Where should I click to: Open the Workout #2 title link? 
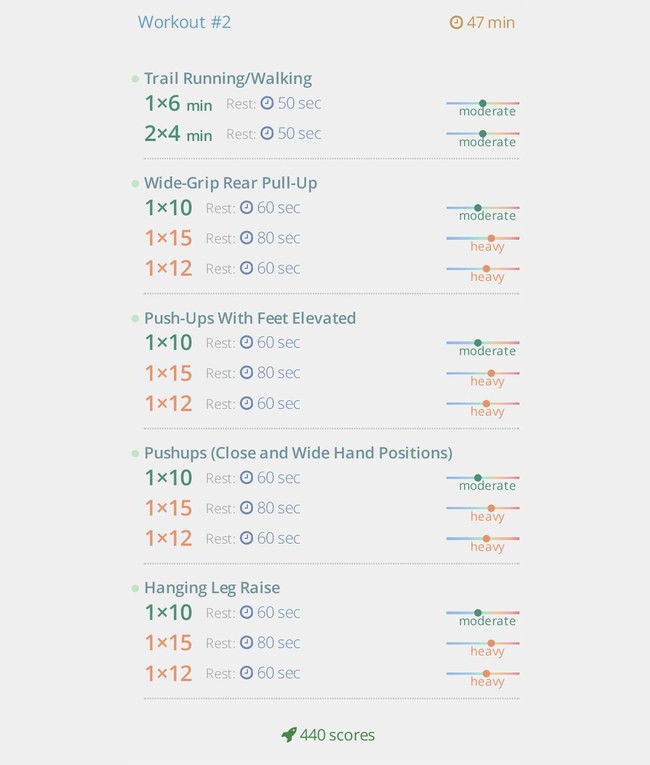184,22
